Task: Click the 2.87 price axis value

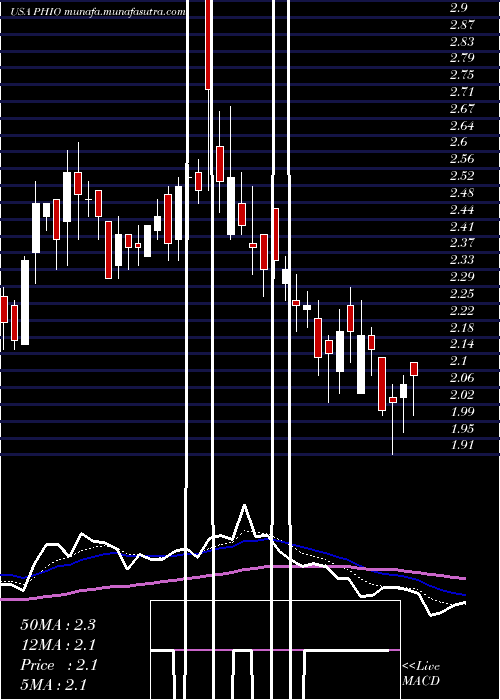Action: [x=462, y=25]
